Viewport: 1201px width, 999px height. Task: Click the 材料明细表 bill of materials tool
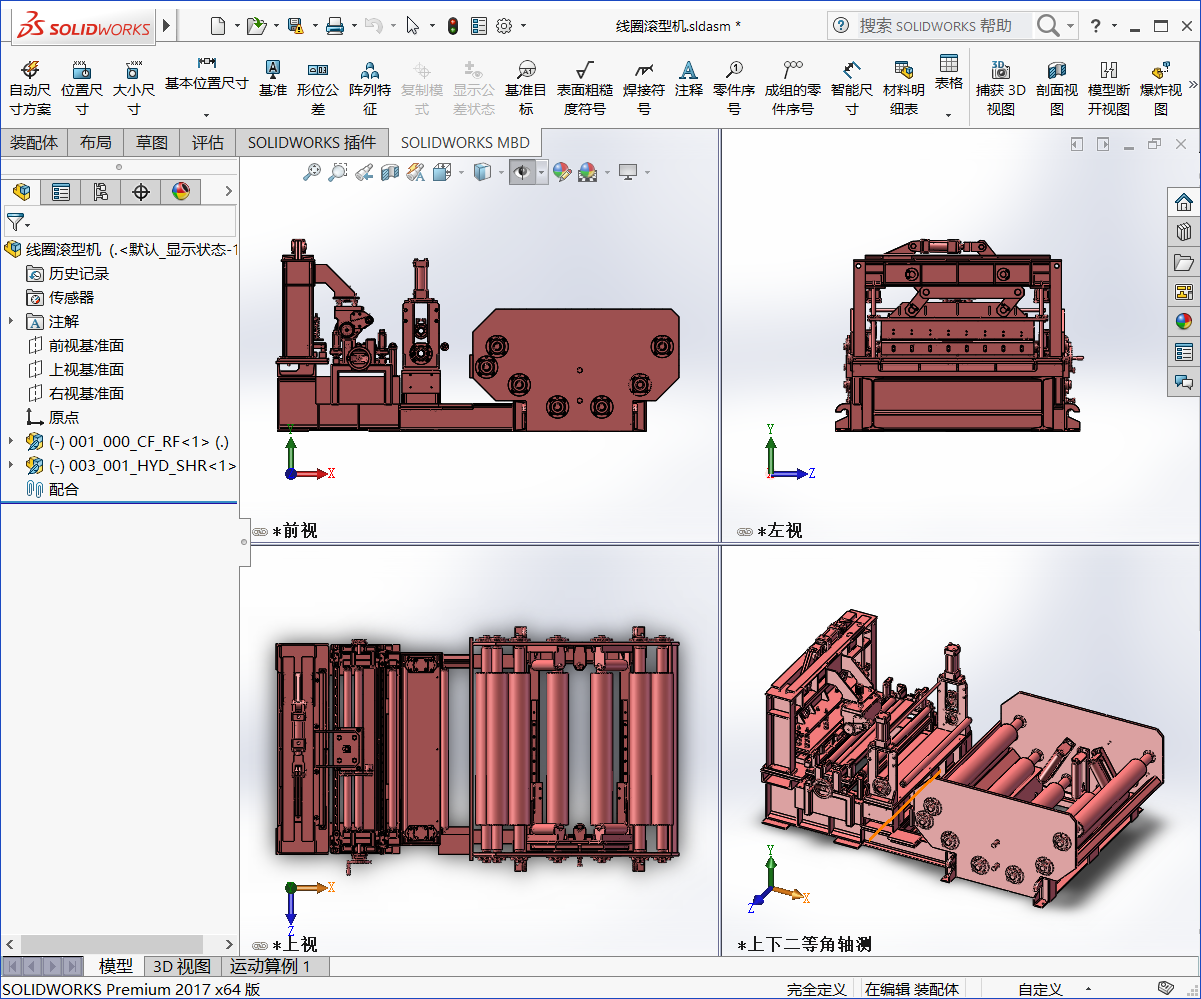pos(904,88)
